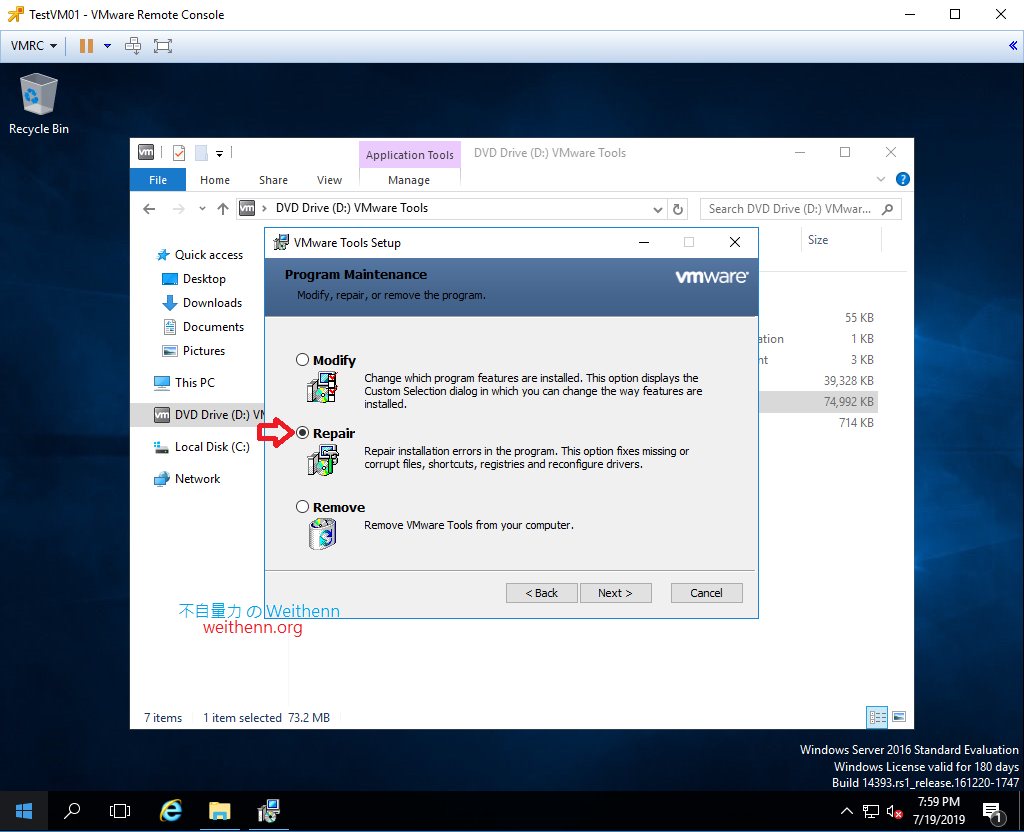Select the Repair radio button
This screenshot has width=1024, height=832.
[x=302, y=432]
